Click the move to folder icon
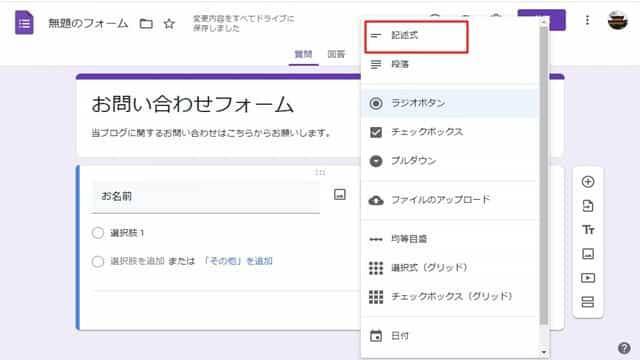Image resolution: width=640 pixels, height=360 pixels. click(x=146, y=24)
